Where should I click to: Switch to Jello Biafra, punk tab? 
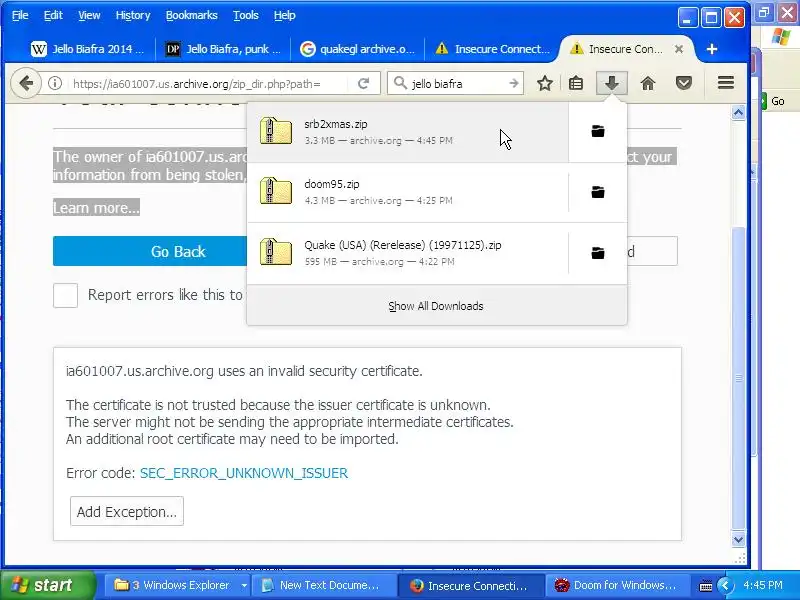coord(223,49)
